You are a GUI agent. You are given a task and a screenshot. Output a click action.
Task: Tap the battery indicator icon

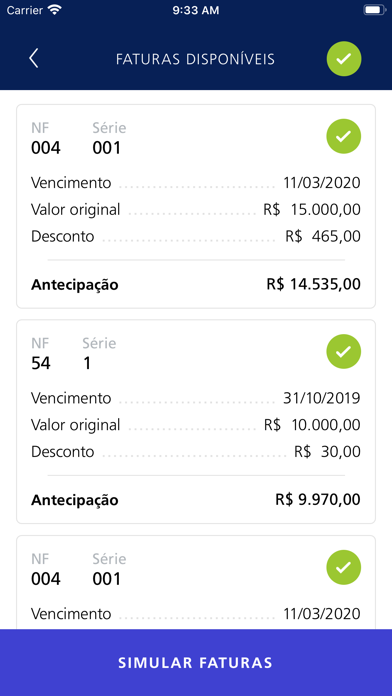coord(374,10)
